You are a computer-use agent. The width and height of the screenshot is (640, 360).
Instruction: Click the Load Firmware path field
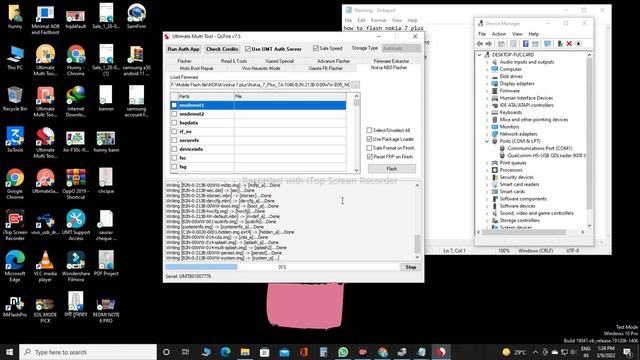260,85
